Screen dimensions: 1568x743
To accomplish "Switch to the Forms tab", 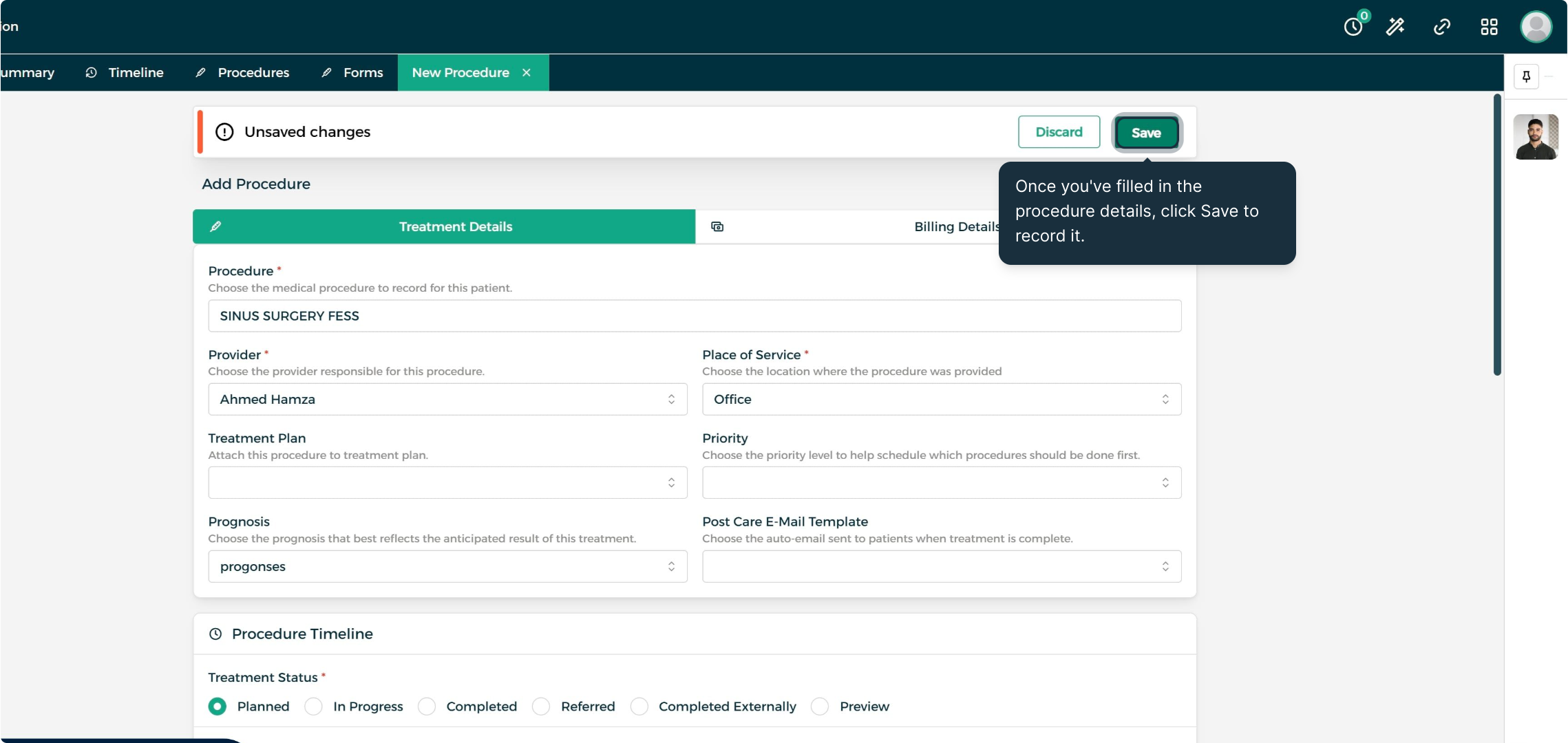I will (x=352, y=72).
